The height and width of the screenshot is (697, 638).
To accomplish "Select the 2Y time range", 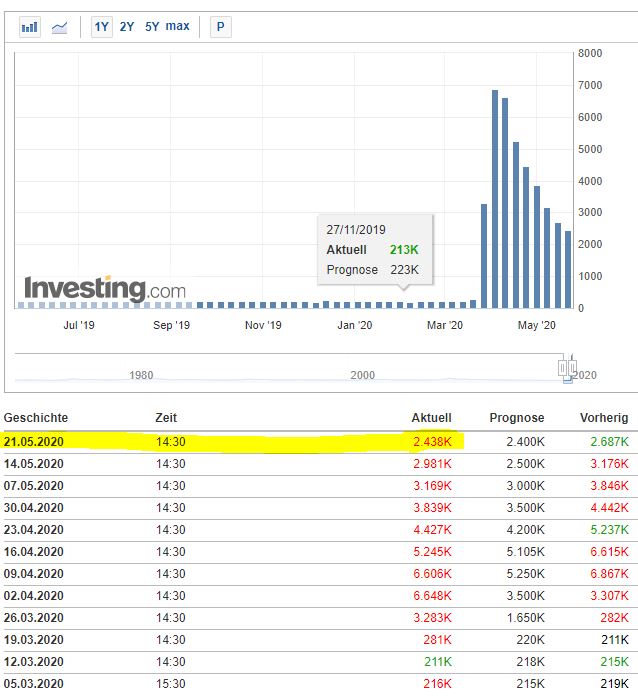I will click(x=127, y=27).
